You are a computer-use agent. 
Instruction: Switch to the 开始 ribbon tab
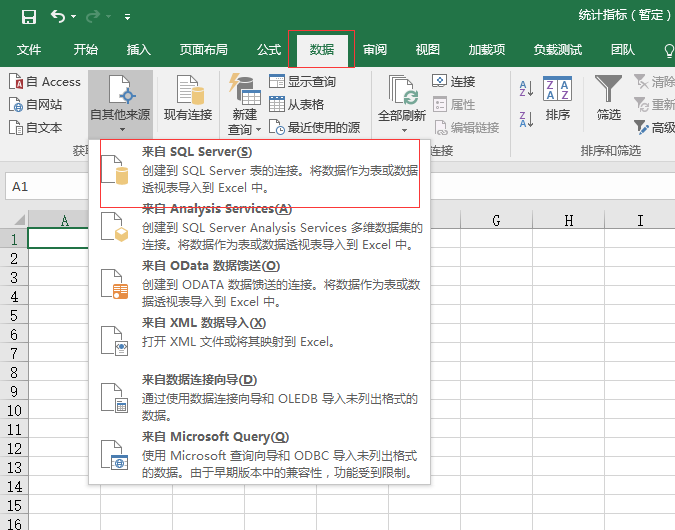pos(86,50)
